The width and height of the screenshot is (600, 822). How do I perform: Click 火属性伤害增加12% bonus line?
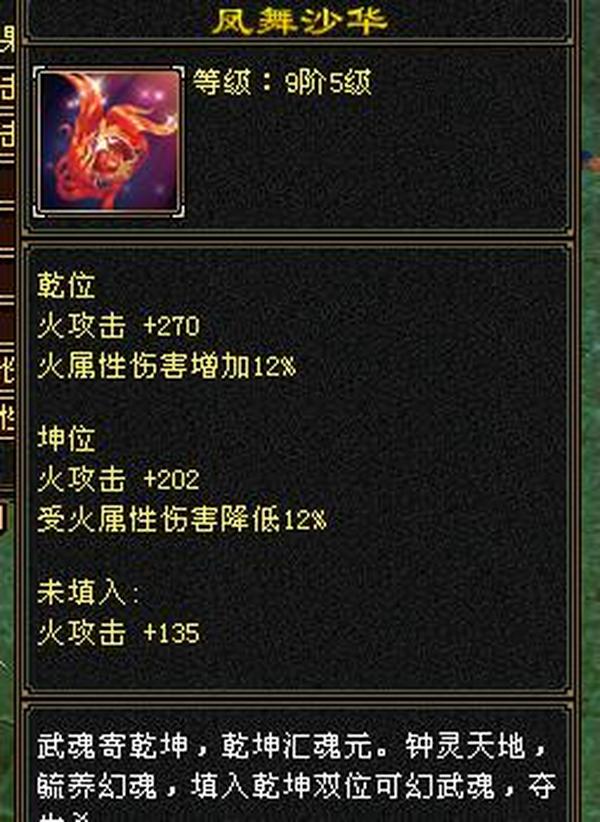coord(167,366)
